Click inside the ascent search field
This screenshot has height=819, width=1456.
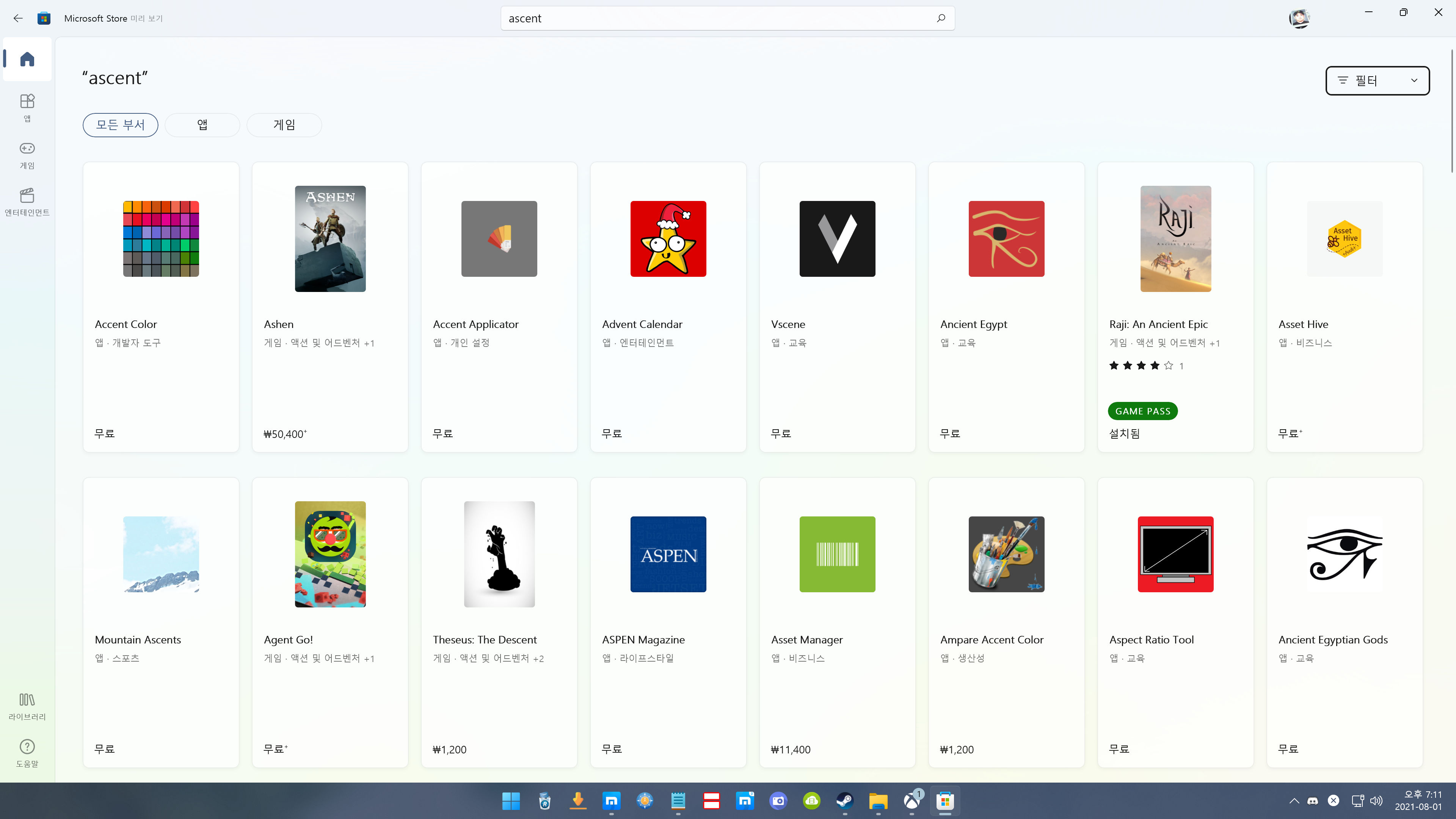click(728, 18)
